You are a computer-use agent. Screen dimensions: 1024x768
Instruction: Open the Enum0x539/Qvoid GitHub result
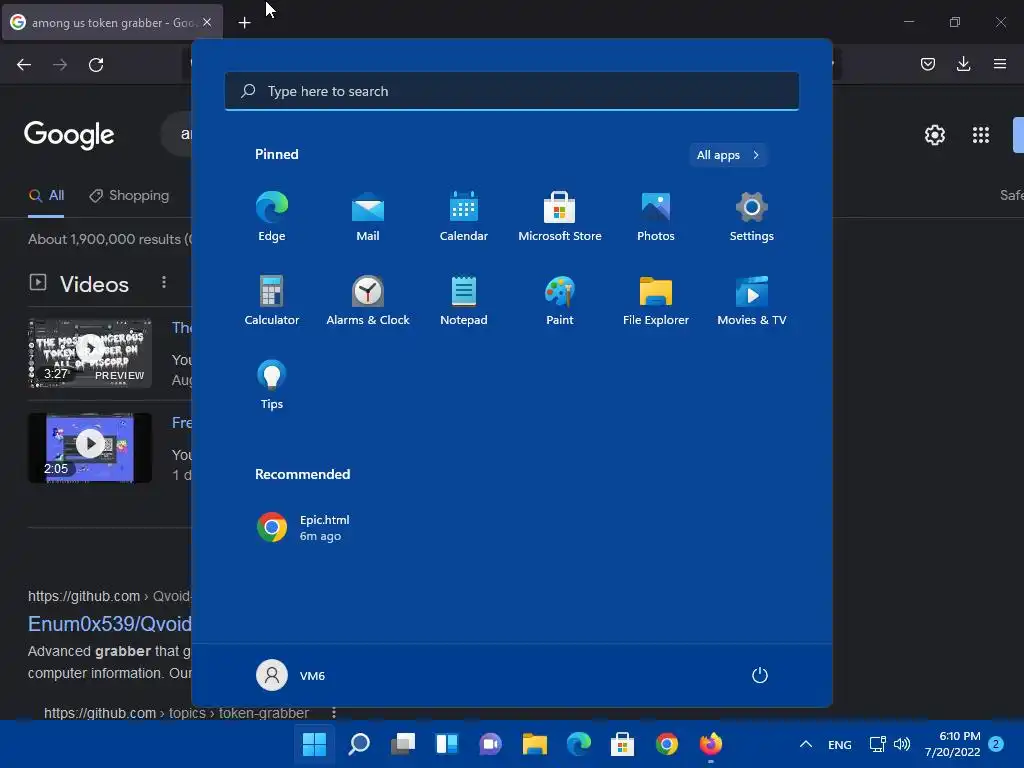[x=110, y=624]
